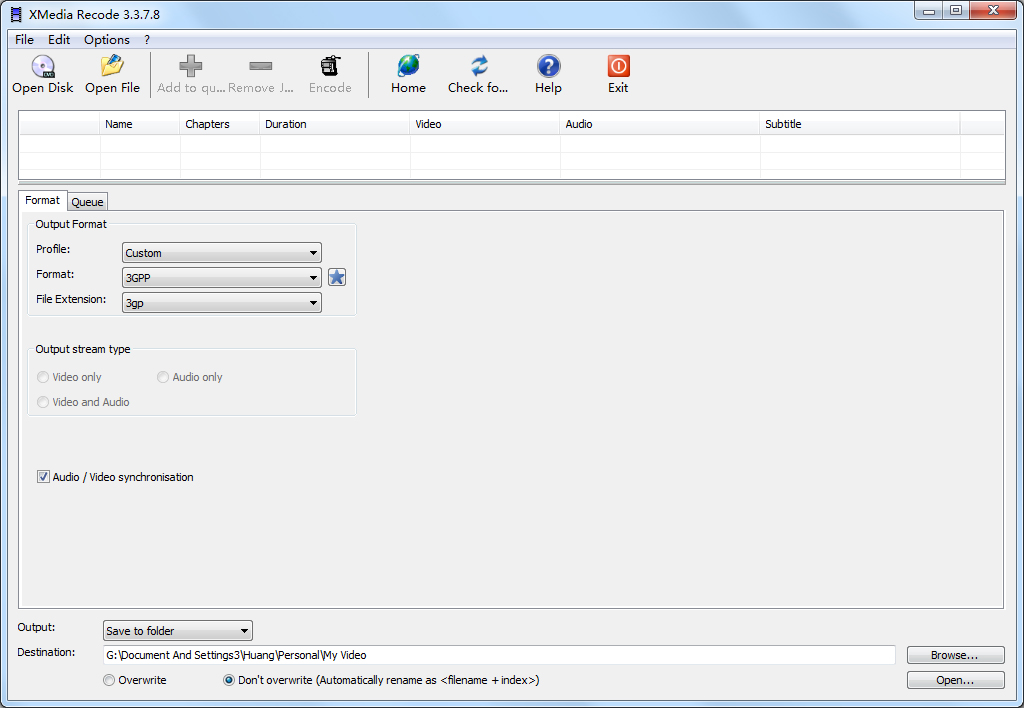Expand the Format dropdown showing 3GPP
Image resolution: width=1024 pixels, height=708 pixels.
(x=221, y=278)
